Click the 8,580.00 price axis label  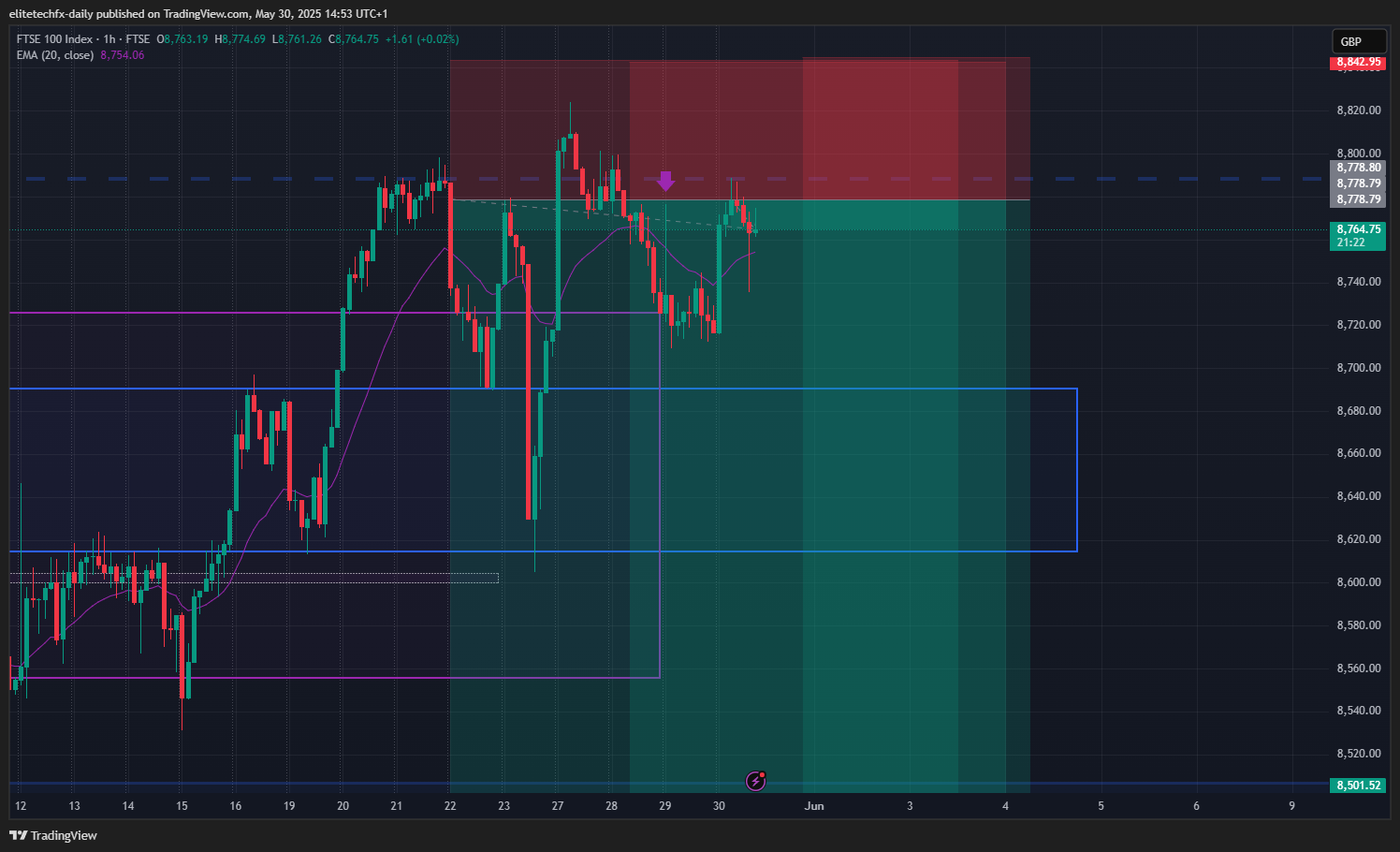pyautogui.click(x=1358, y=625)
